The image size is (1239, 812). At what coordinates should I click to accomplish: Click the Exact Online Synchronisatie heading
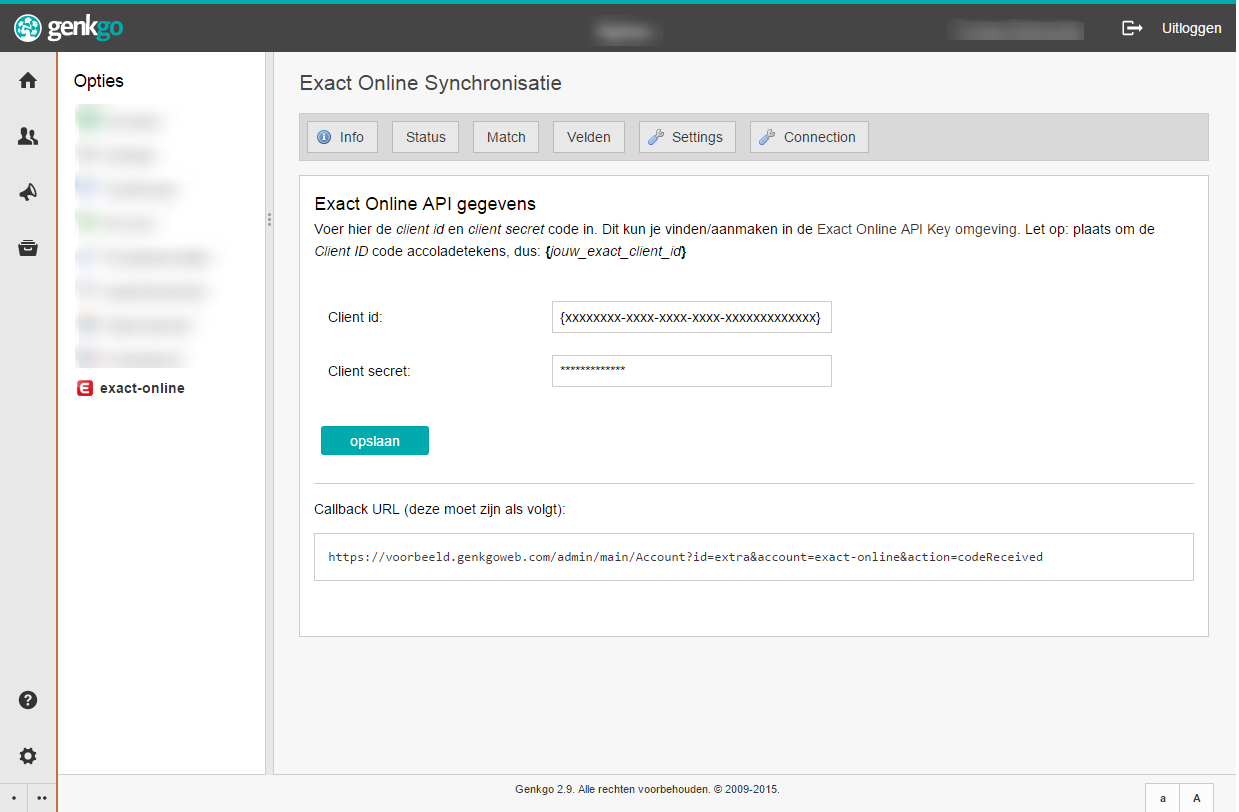point(431,83)
